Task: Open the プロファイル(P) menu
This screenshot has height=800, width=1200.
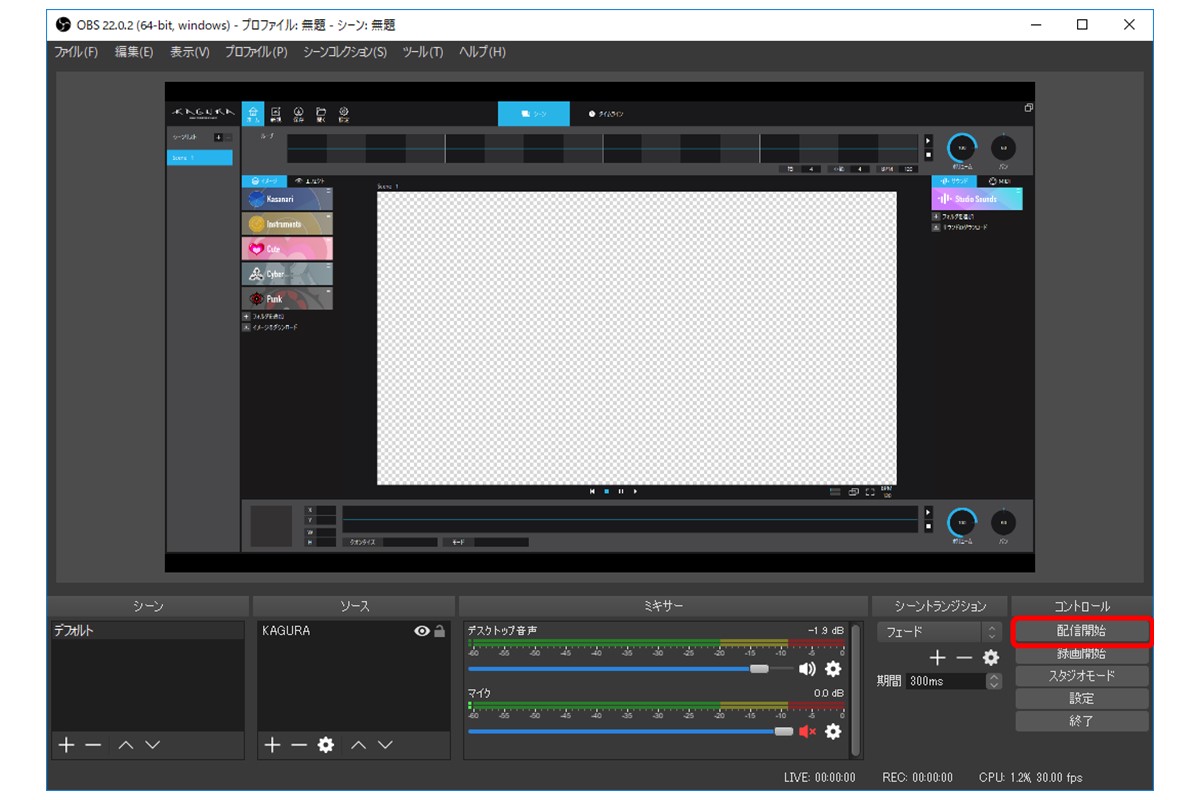Action: point(256,52)
